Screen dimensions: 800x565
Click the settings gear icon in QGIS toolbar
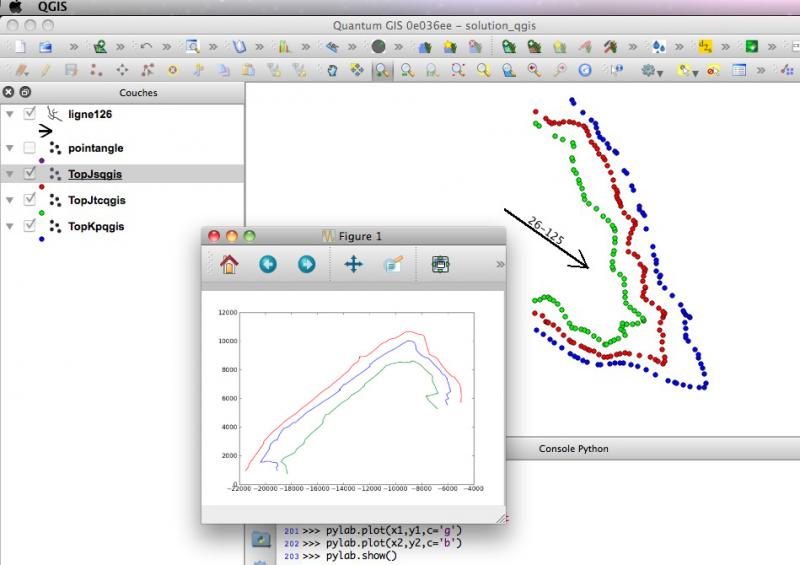tap(650, 70)
